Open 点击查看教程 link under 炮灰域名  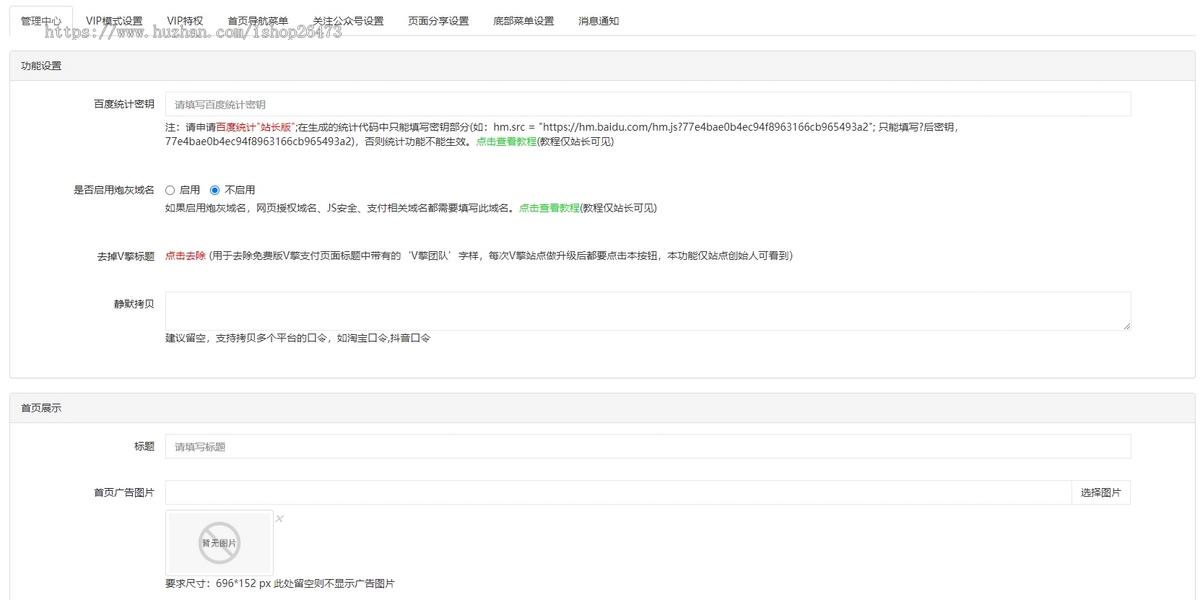[x=549, y=208]
